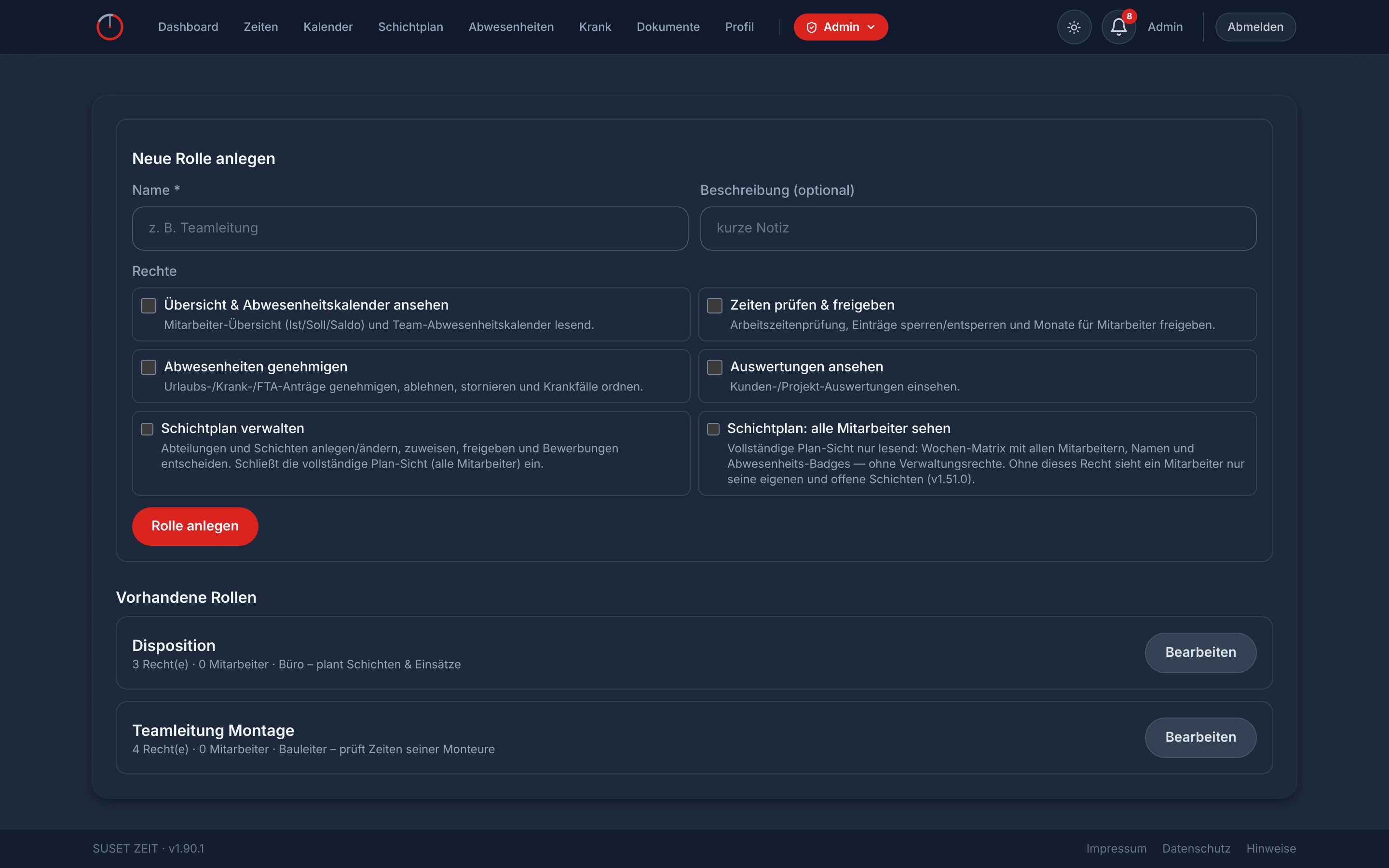Click the Disposition role title

(x=174, y=646)
